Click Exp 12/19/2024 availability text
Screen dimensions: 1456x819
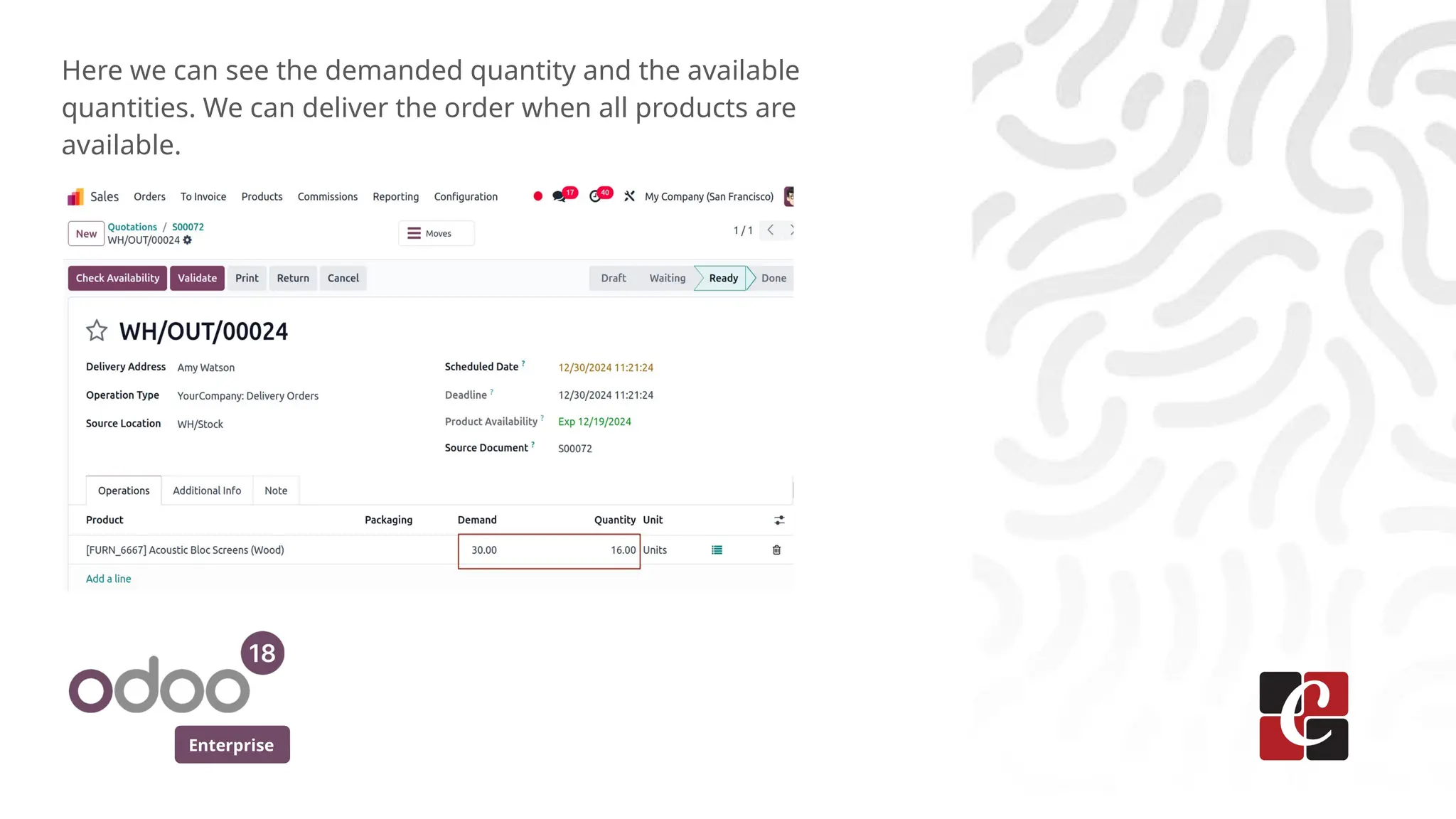595,422
